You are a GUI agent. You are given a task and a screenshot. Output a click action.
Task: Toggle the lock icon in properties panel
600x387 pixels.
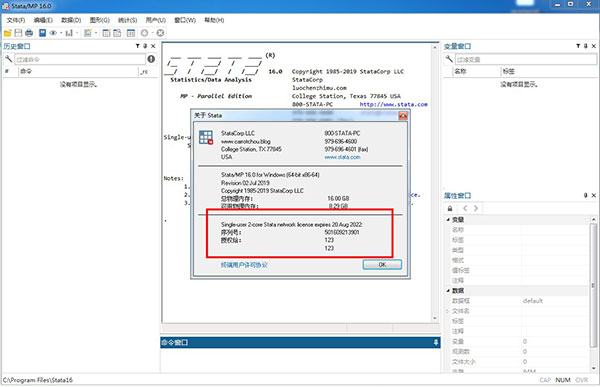pyautogui.click(x=450, y=208)
